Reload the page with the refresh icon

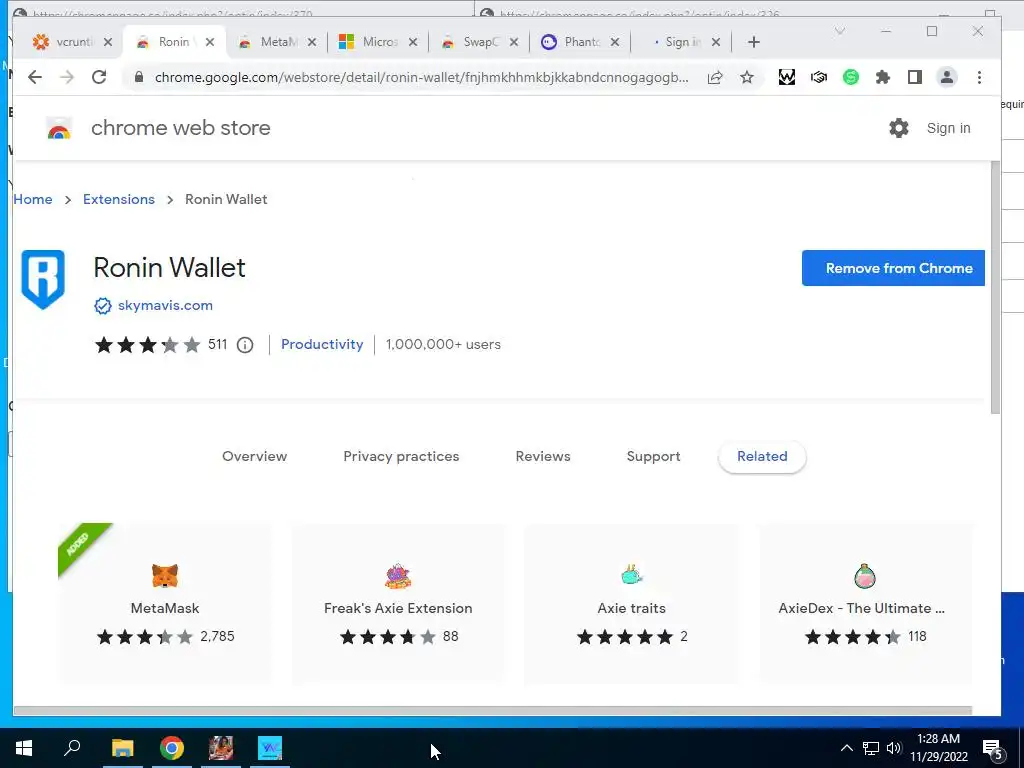(99, 77)
